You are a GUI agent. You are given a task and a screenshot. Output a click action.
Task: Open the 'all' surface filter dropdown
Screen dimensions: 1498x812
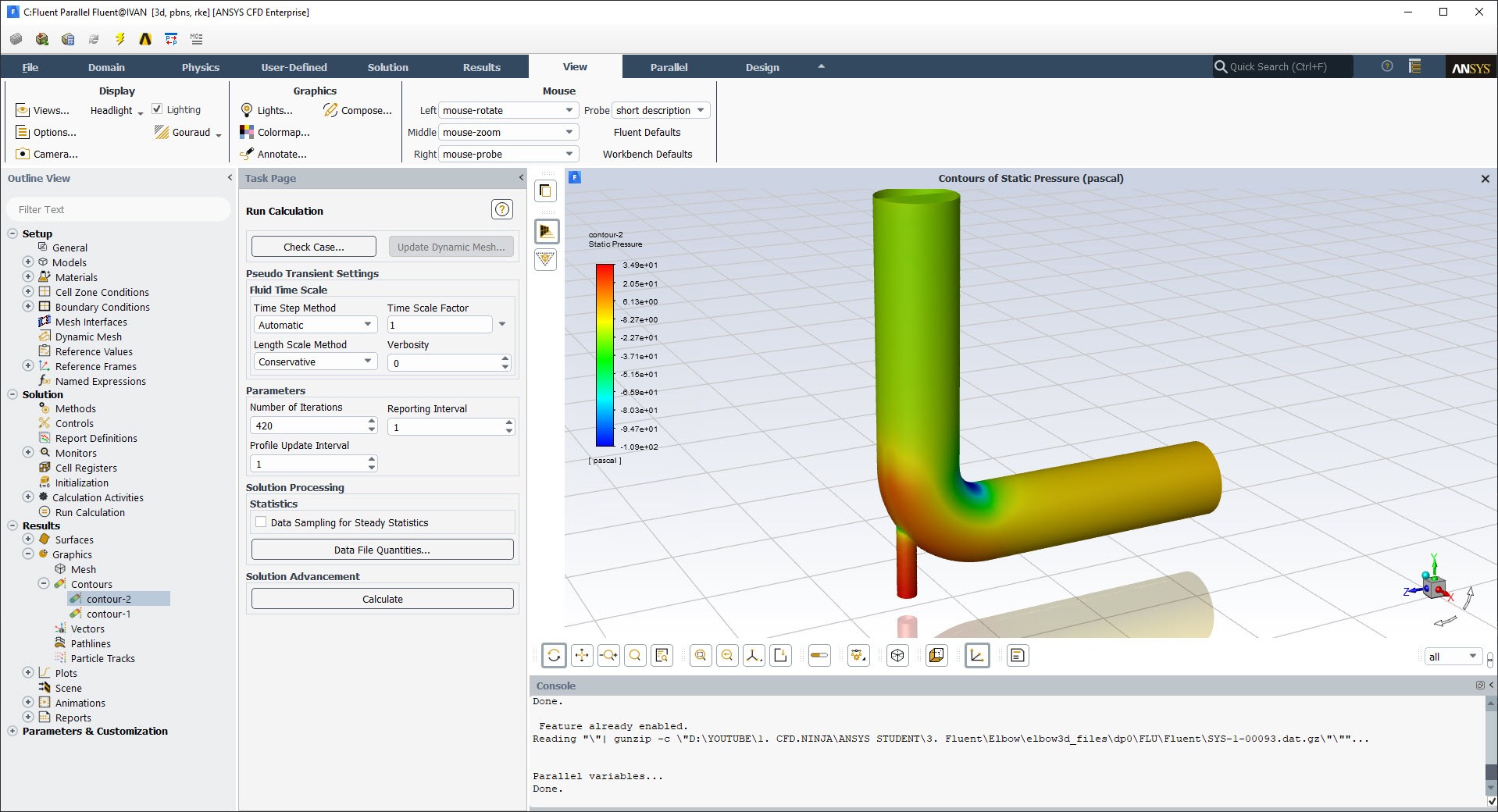pos(1453,657)
